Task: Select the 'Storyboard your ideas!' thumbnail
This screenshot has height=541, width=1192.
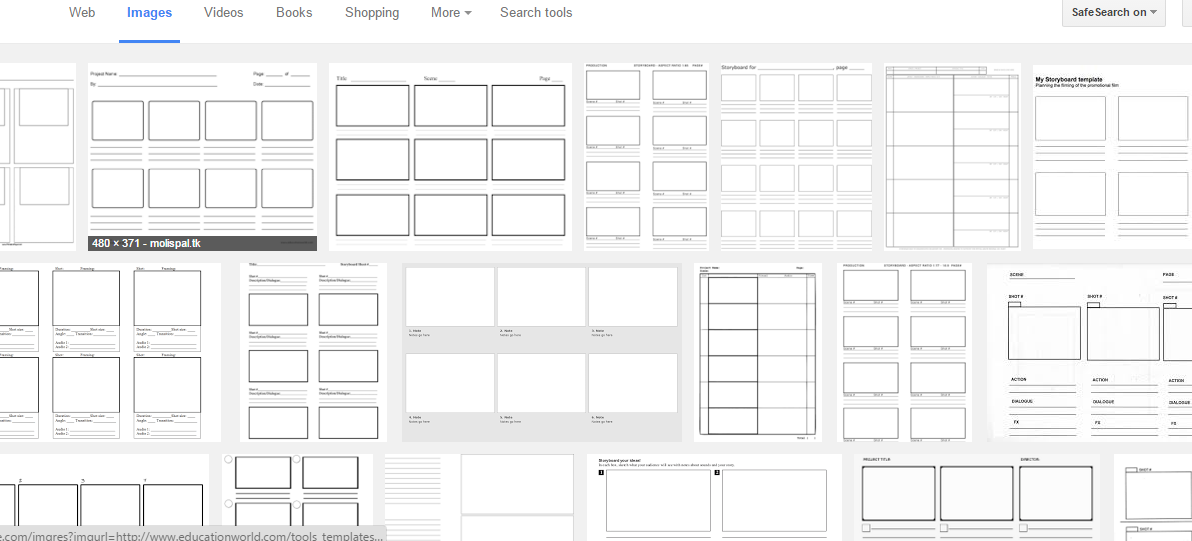Action: click(x=714, y=497)
